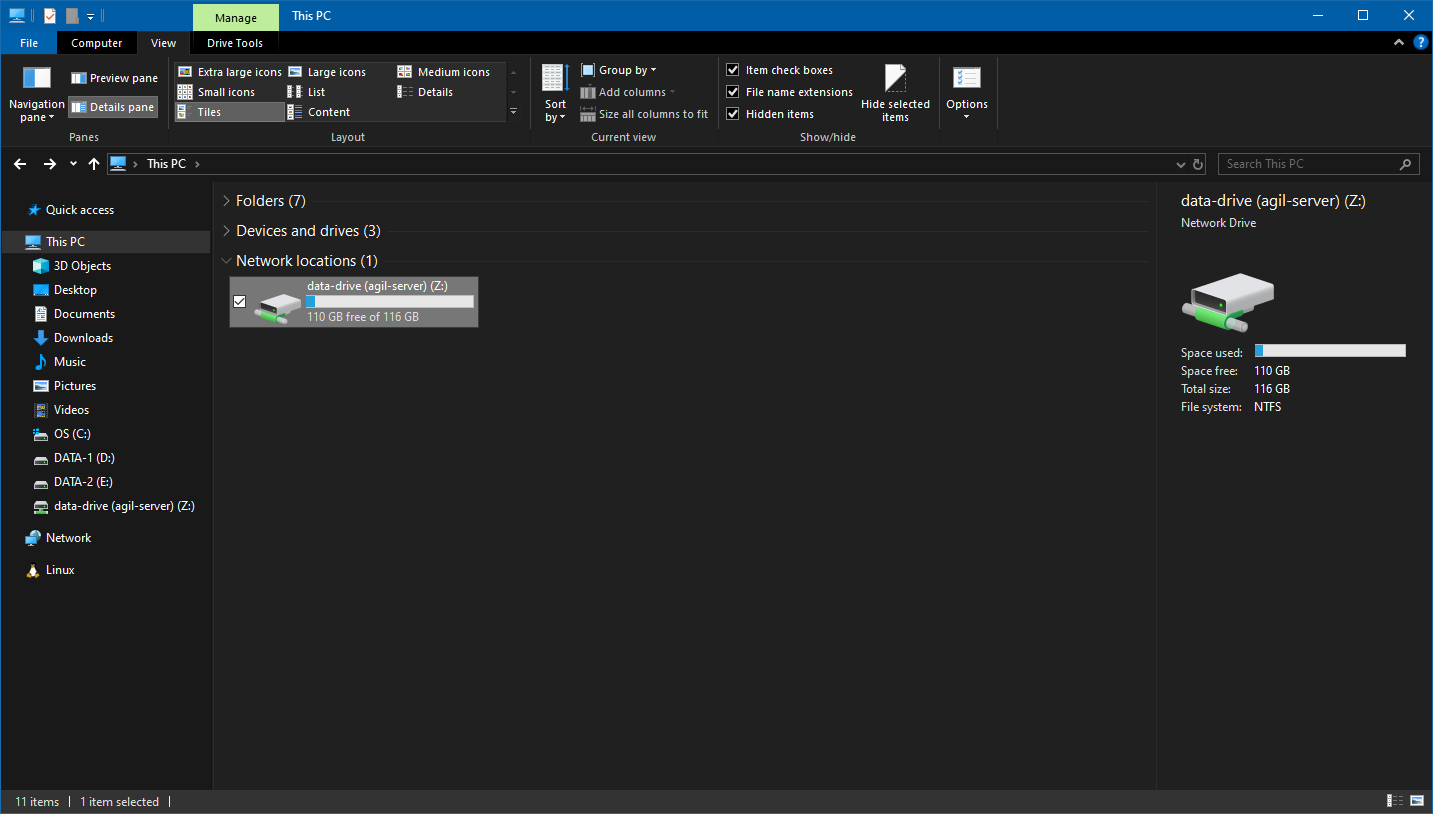Open the Recent locations dropdown arrow
Screen dimensions: 1433x814
click(73, 164)
